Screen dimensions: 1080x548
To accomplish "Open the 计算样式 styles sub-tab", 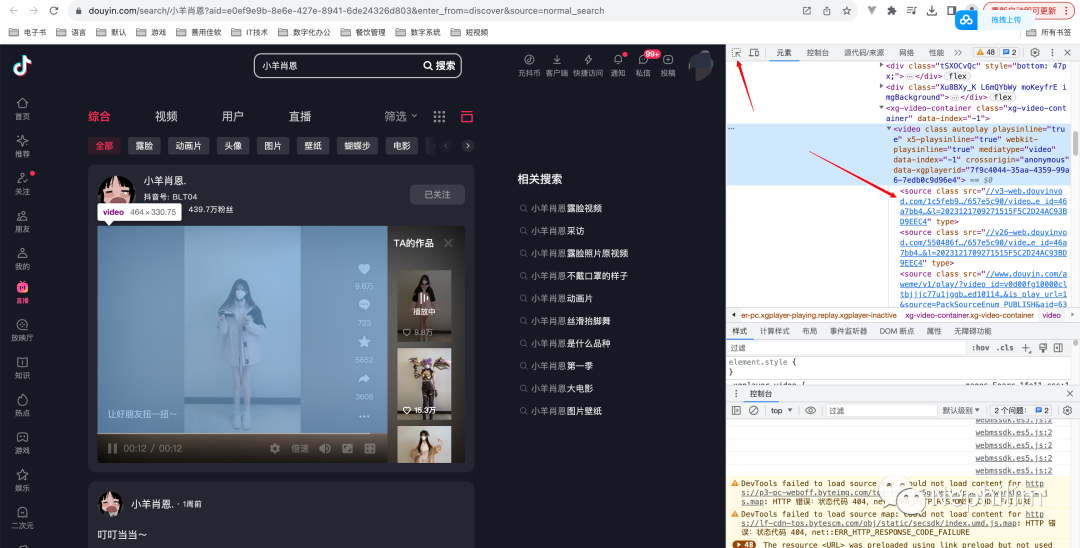I will click(774, 331).
